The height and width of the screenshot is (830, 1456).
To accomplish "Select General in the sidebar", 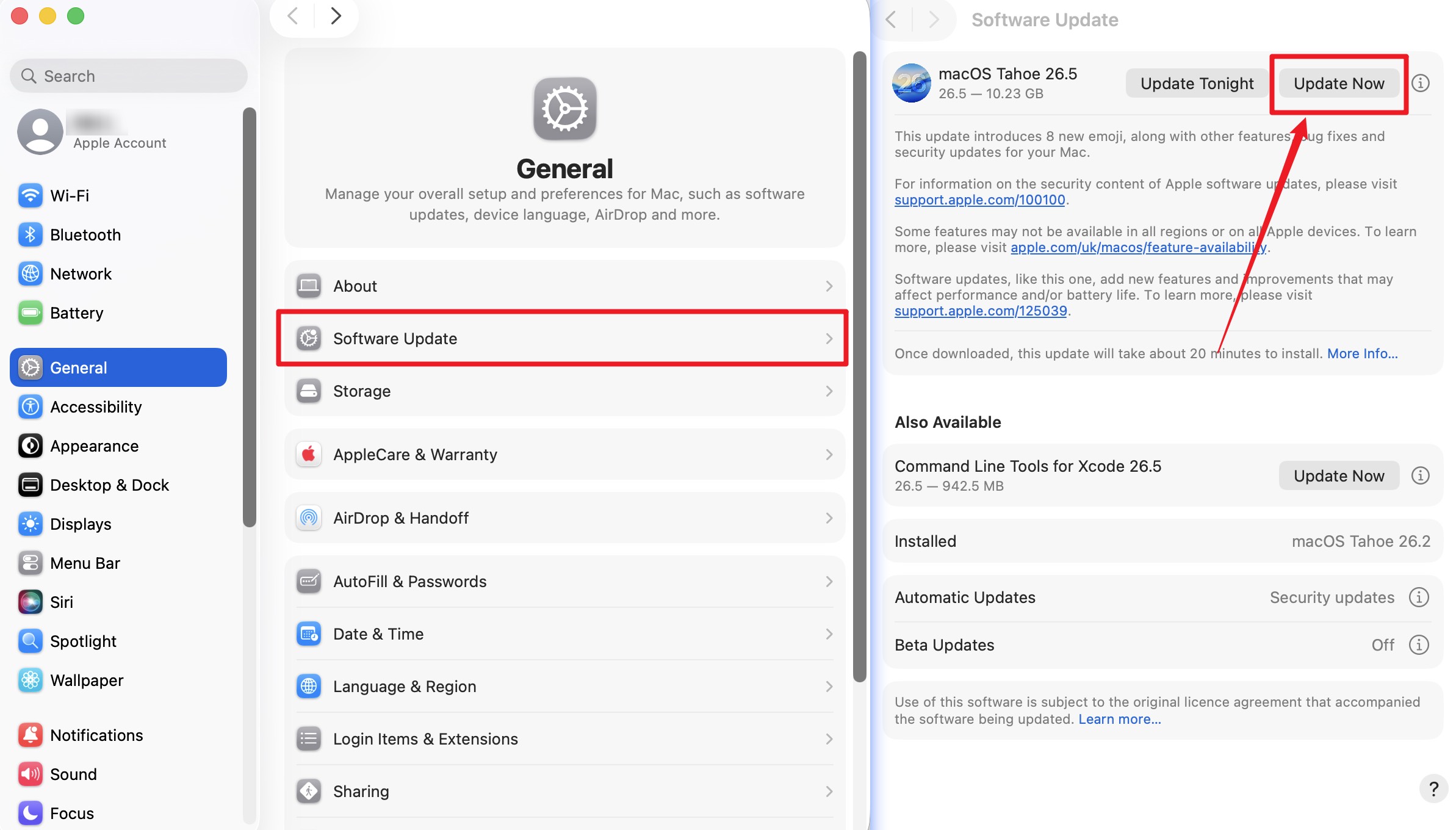I will coord(118,367).
